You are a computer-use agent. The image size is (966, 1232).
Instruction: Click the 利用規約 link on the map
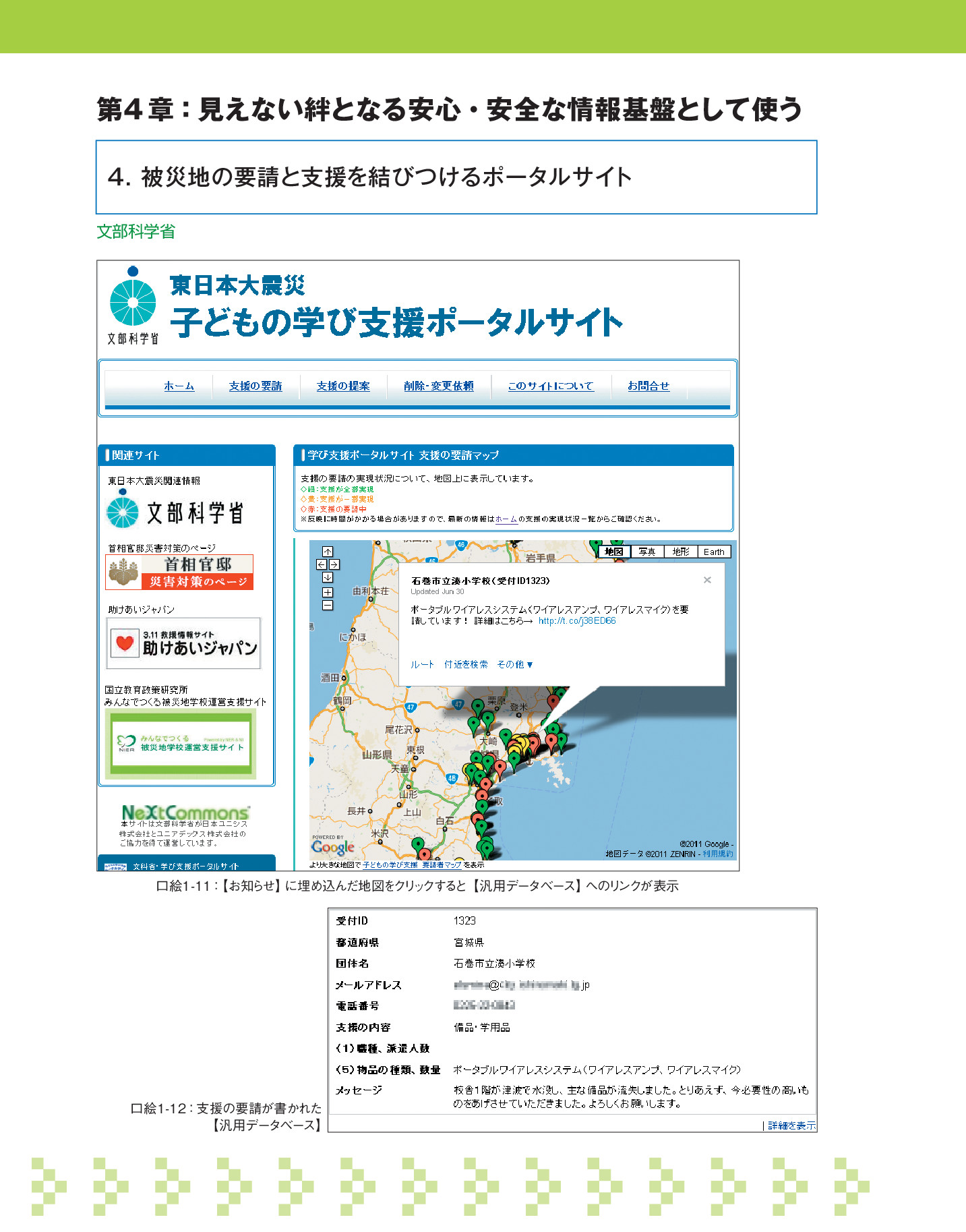[x=718, y=854]
